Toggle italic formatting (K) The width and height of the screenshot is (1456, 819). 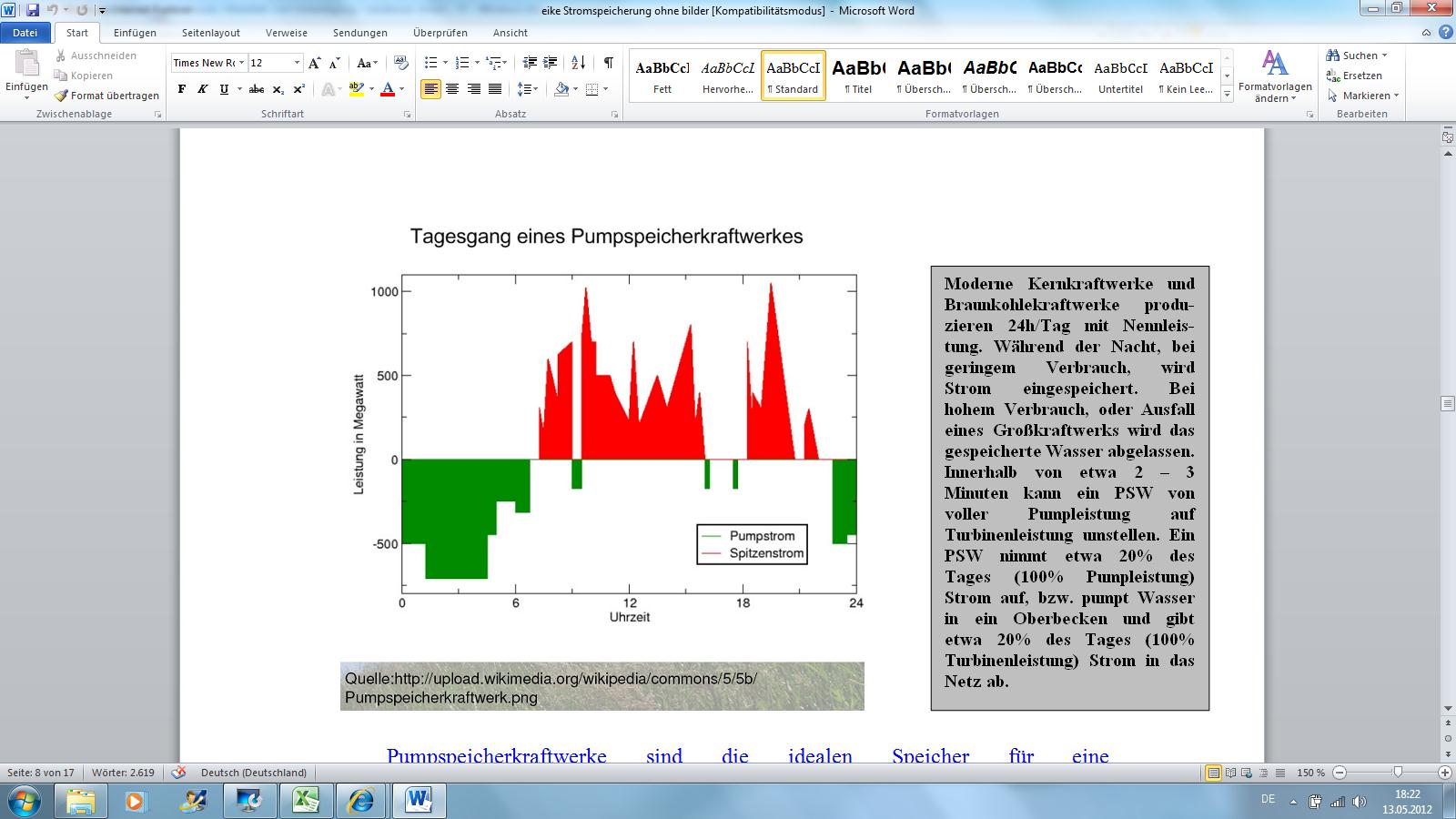click(x=203, y=89)
